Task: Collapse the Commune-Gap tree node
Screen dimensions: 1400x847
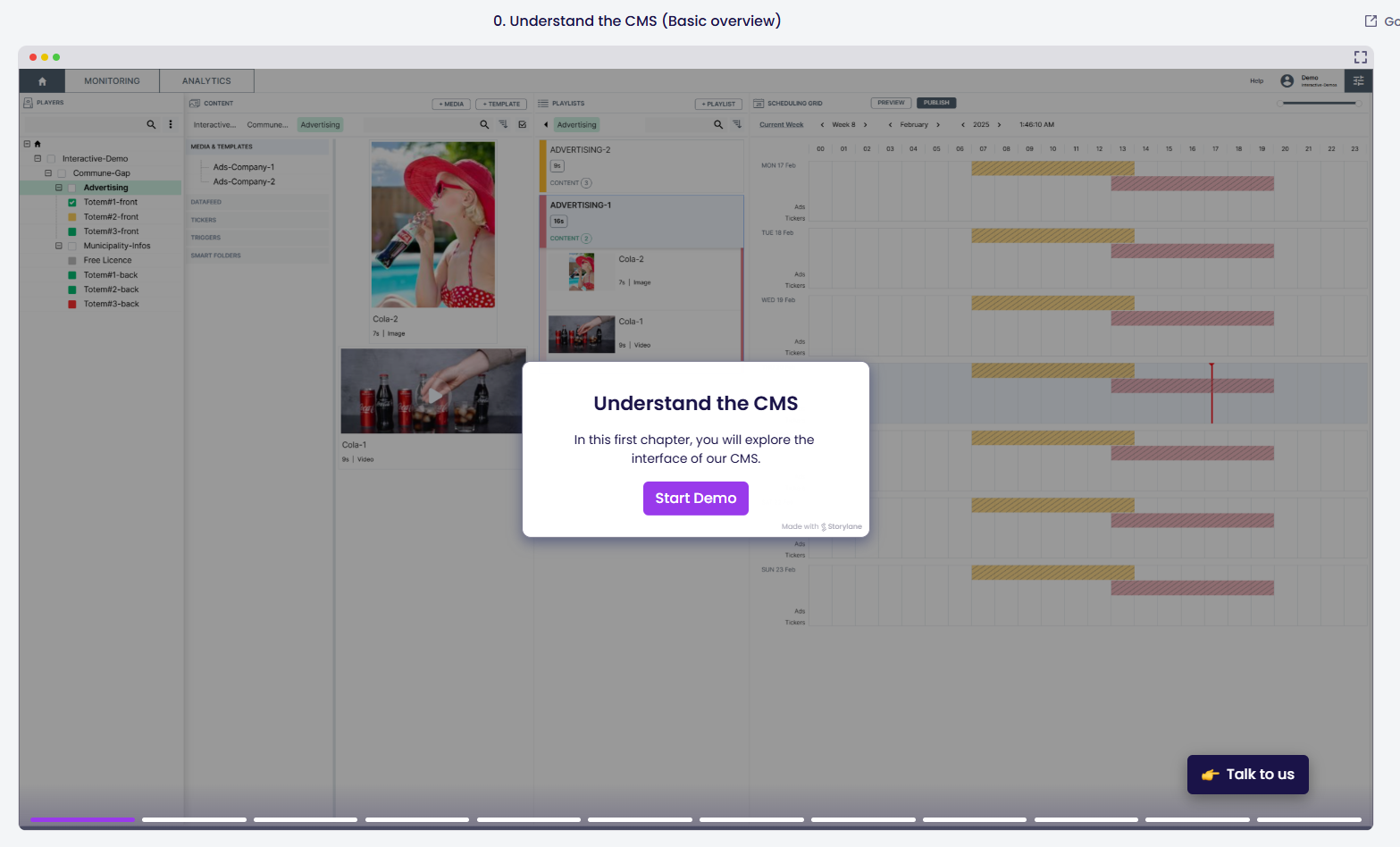Action: point(48,173)
